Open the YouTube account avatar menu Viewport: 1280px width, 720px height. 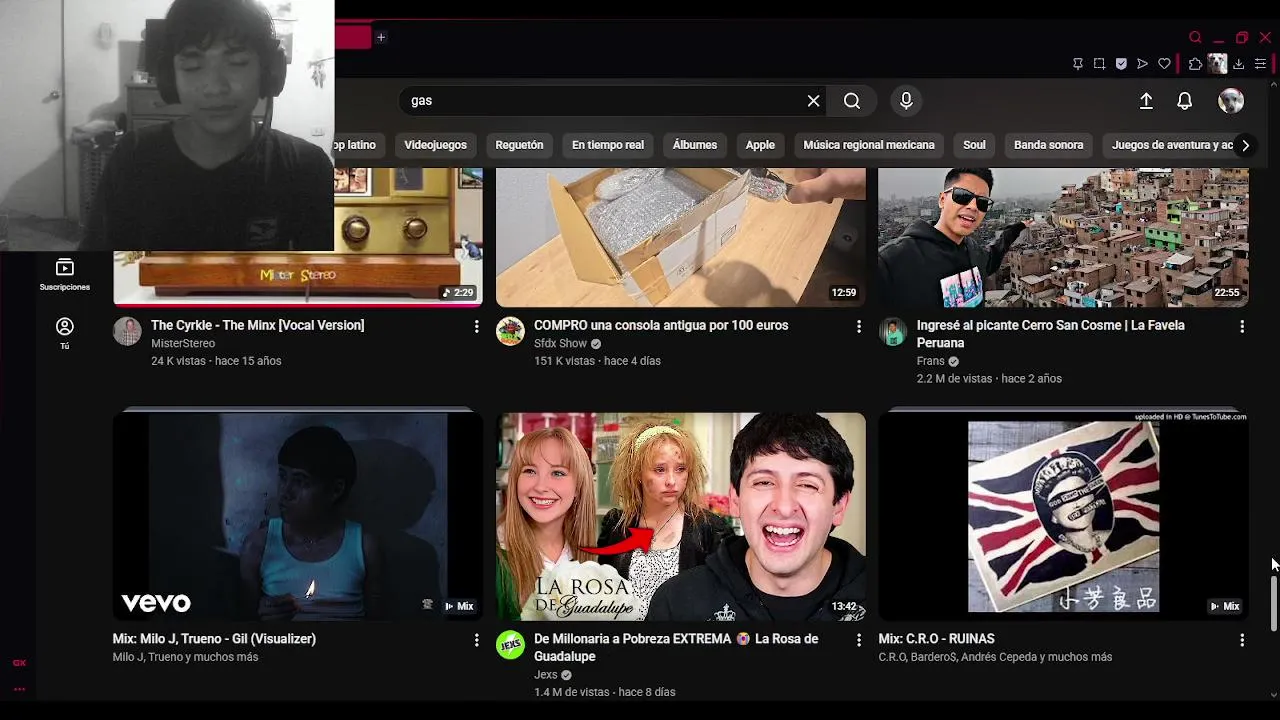coord(1231,101)
